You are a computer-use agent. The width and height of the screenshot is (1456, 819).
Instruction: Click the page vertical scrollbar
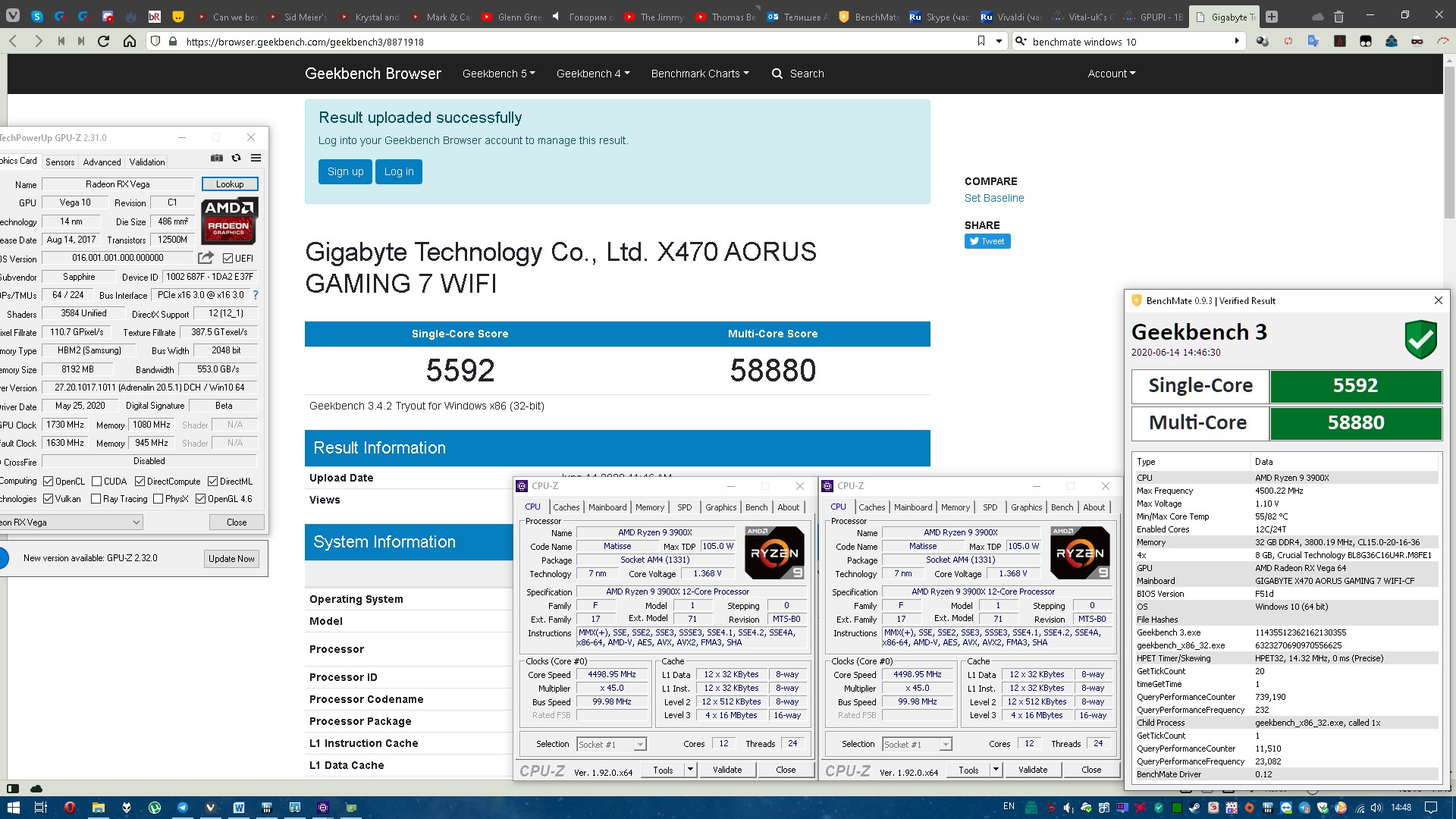coord(1449,144)
